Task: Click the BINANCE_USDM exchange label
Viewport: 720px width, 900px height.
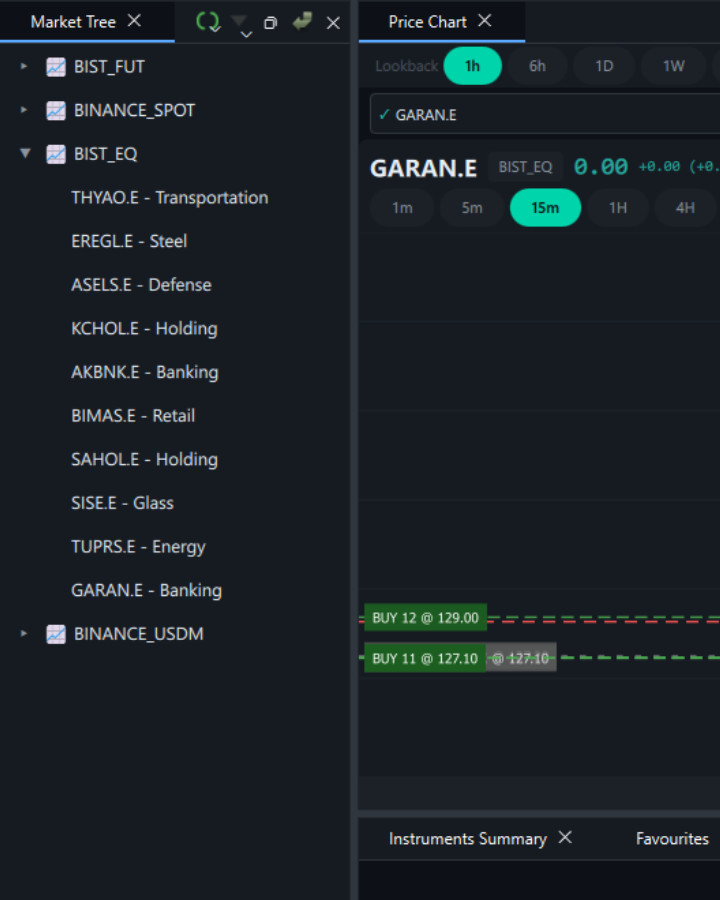Action: 138,634
